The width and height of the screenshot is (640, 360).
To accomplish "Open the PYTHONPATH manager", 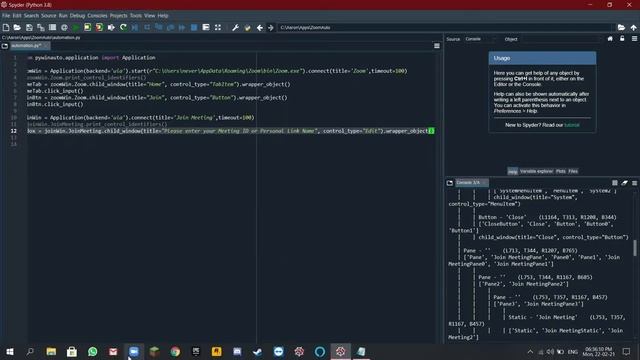I will click(x=247, y=27).
